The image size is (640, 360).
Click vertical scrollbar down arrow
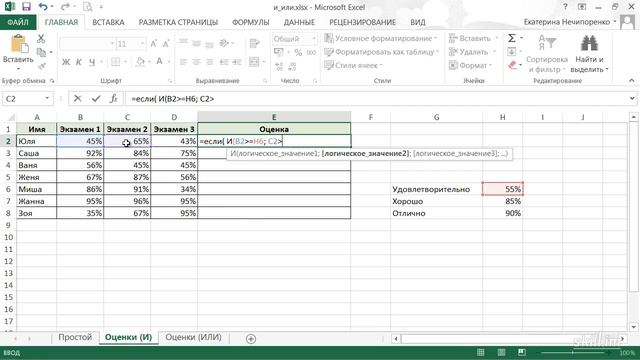click(633, 327)
